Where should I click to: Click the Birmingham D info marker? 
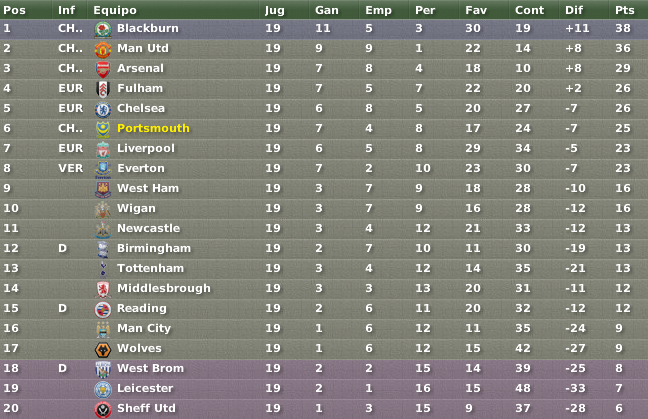62,248
